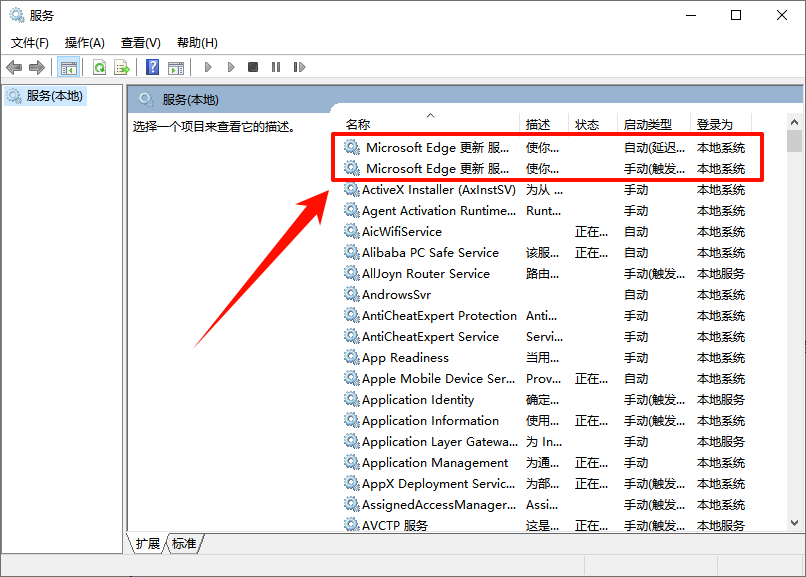Select Microsoft Edge update service with 自动(延迟 startup

click(547, 148)
